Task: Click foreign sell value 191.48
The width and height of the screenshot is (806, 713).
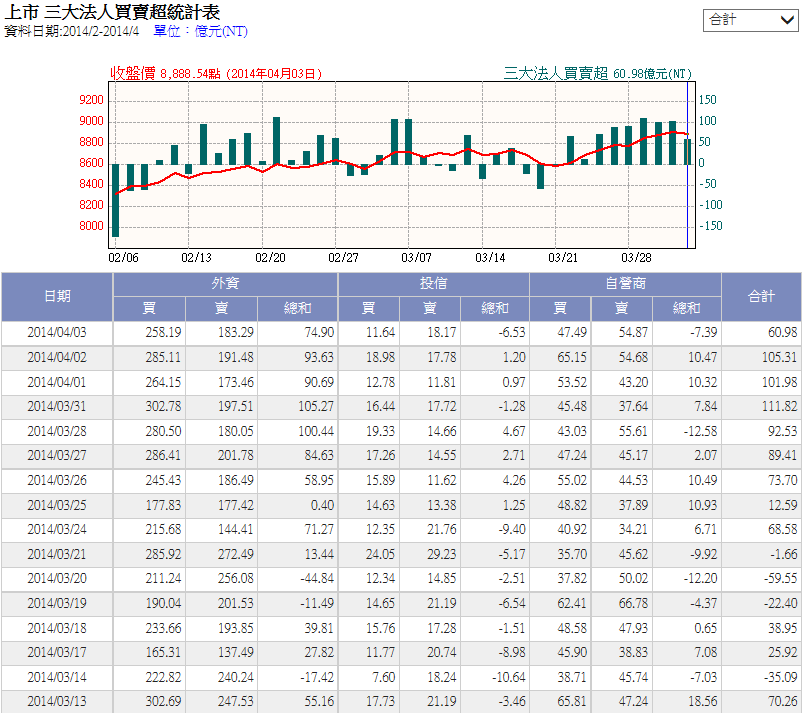Action: tap(235, 357)
